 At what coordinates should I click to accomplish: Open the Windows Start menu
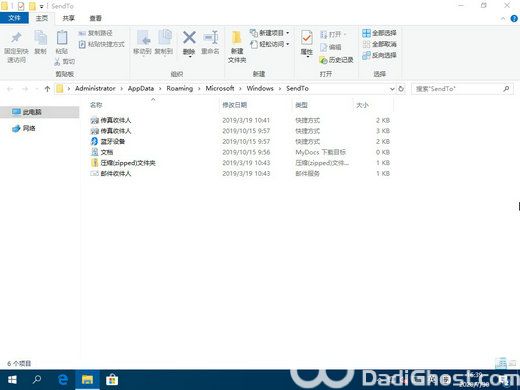12,380
